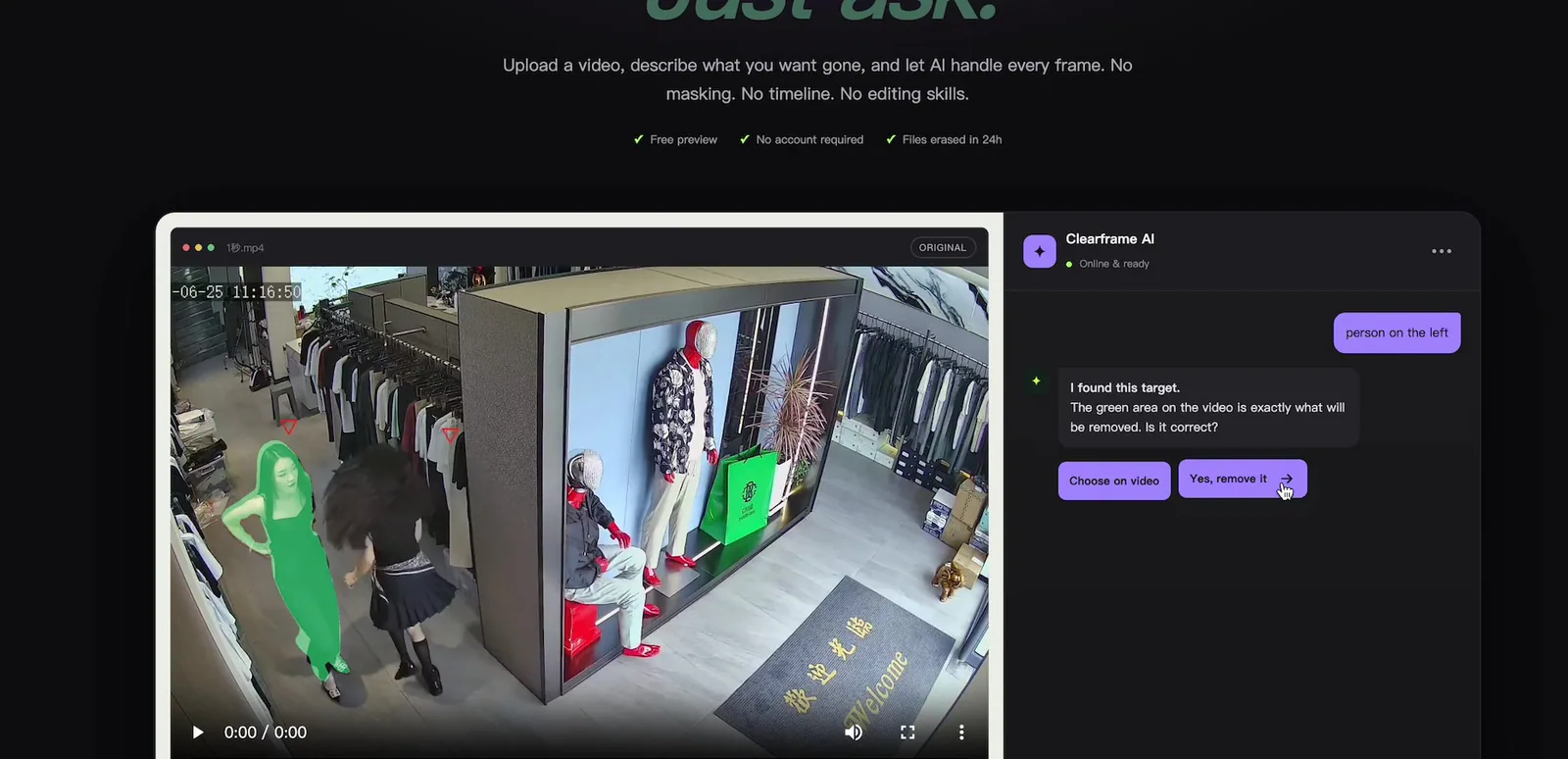
Task: Click the Online & ready status
Action: point(1107,264)
